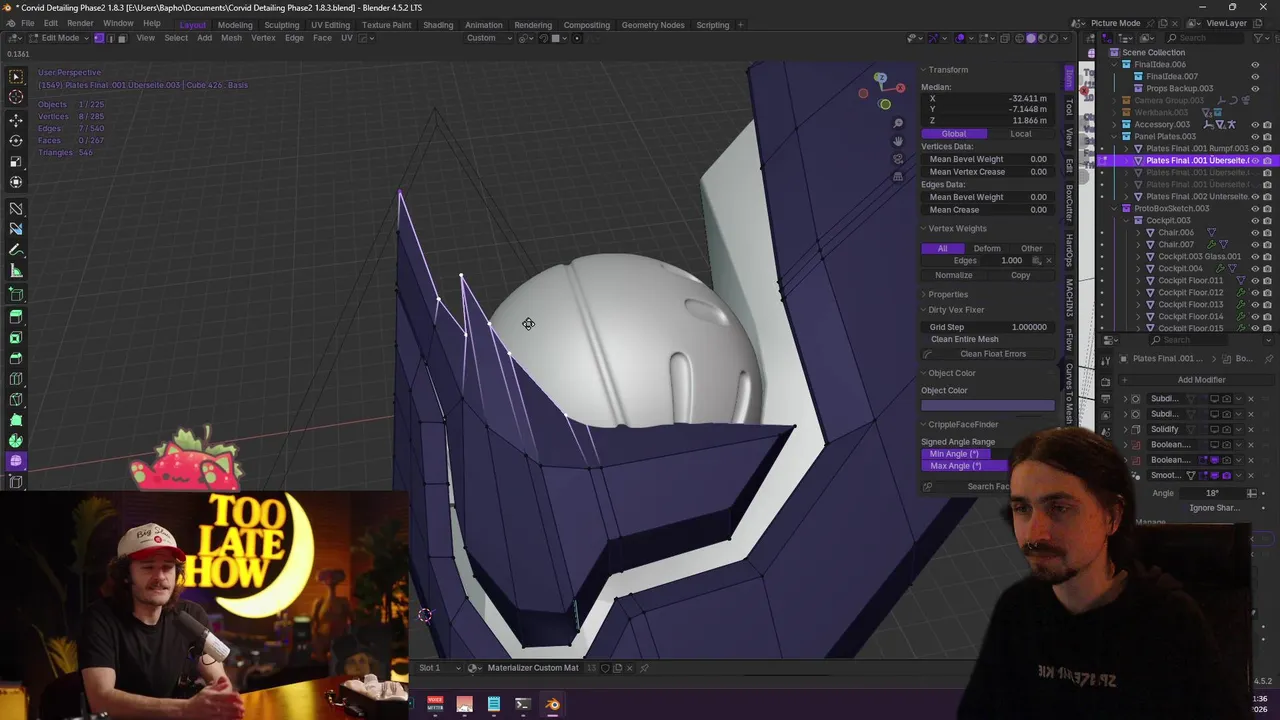This screenshot has width=1280, height=720.
Task: Toggle Accessory.003 viewport visibility eye
Action: click(x=1255, y=124)
